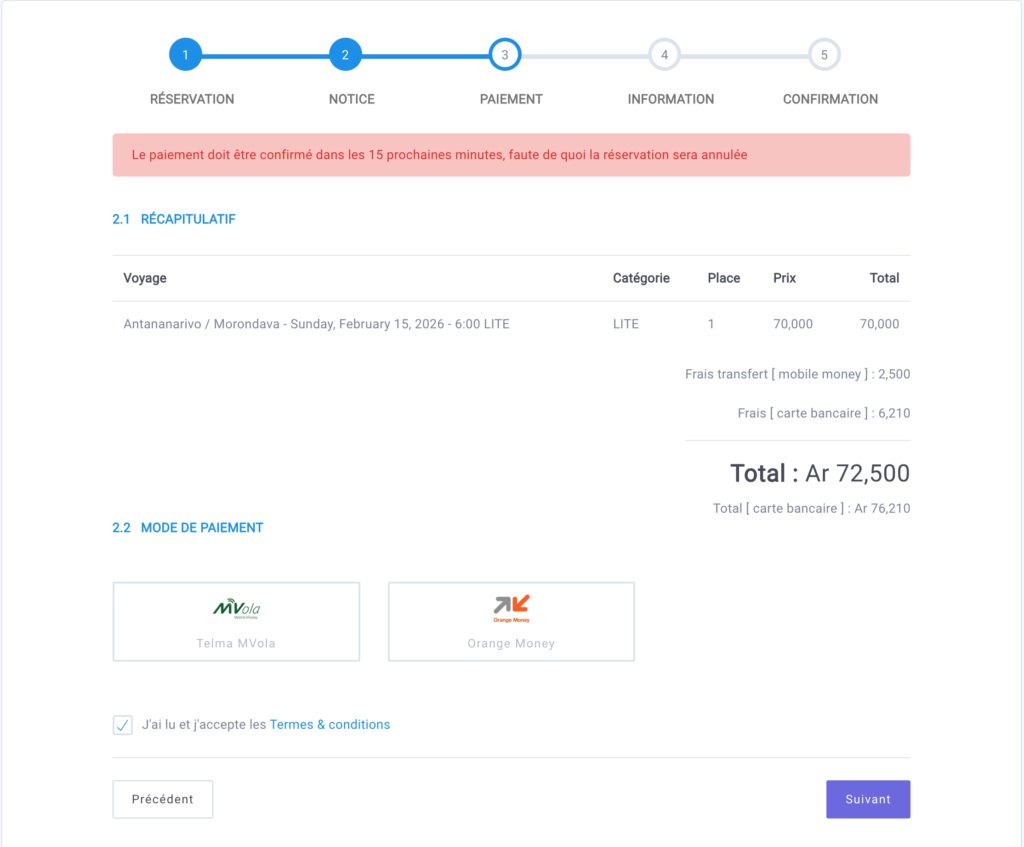Viewport: 1024px width, 847px height.
Task: Click the red payment deadline warning banner
Action: pos(511,155)
